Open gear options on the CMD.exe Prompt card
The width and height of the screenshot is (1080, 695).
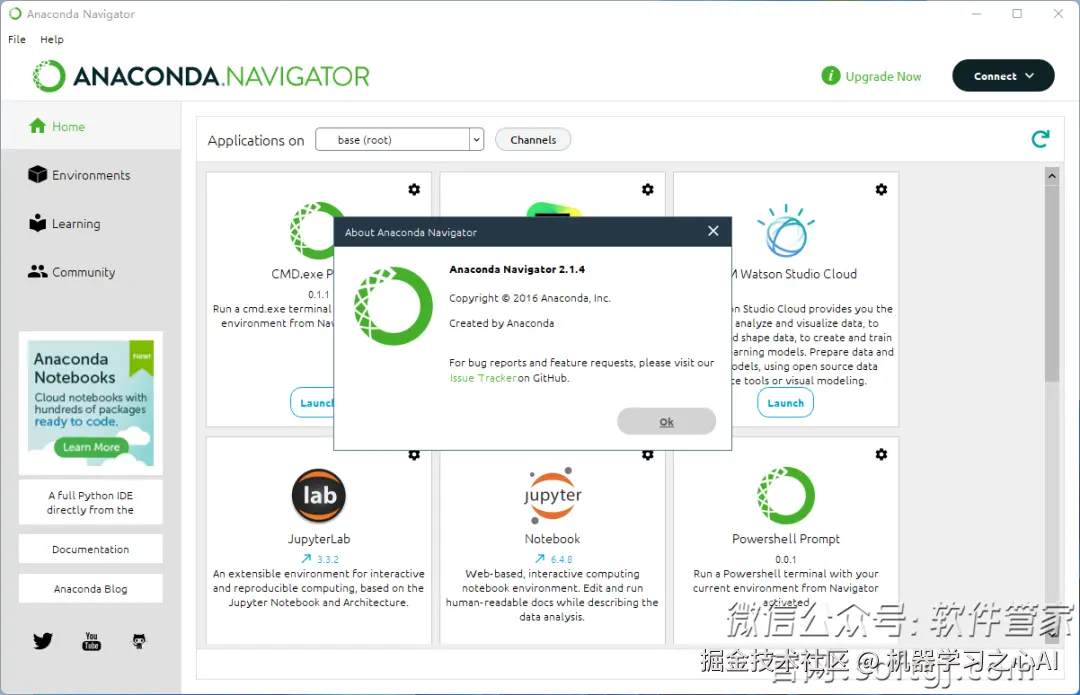click(414, 189)
